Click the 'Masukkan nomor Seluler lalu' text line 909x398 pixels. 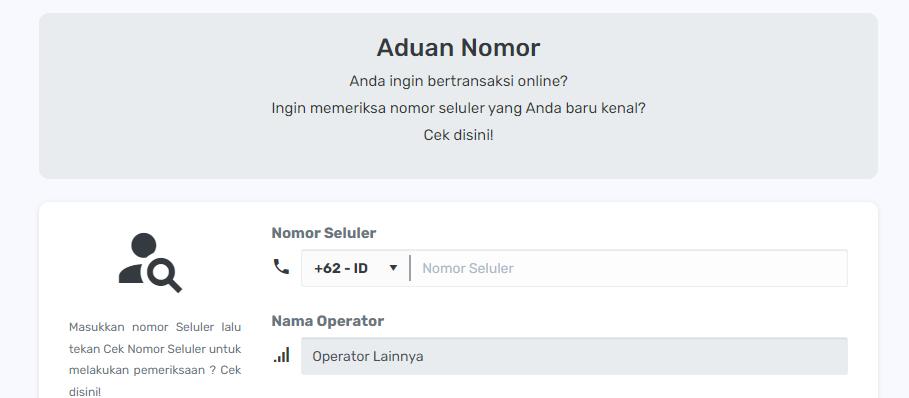155,327
